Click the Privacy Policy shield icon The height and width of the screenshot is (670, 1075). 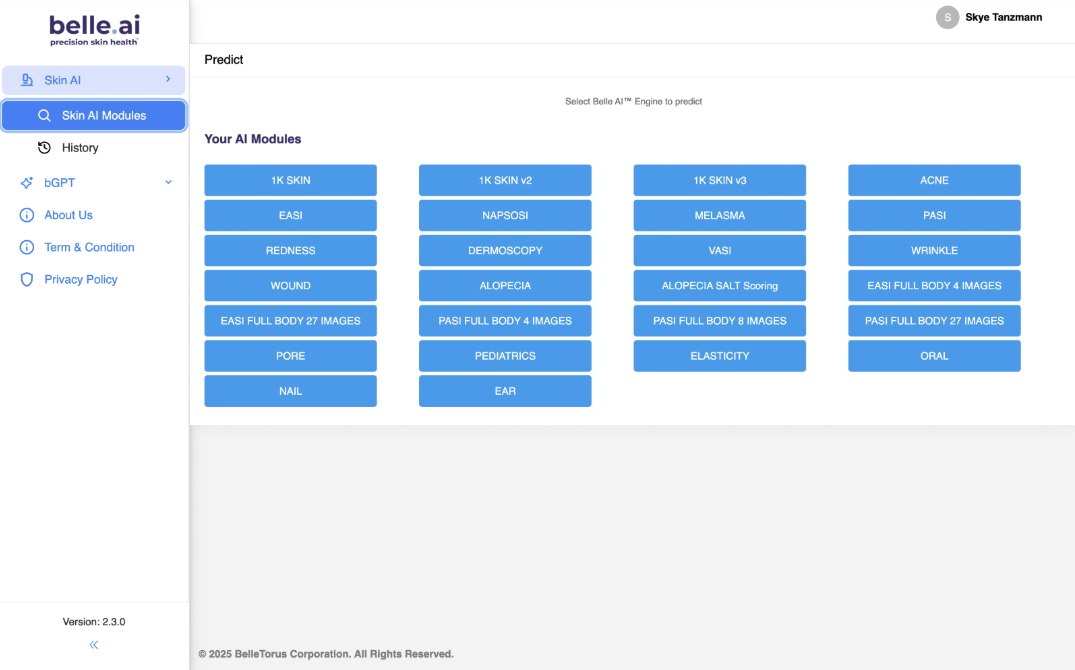pos(27,279)
